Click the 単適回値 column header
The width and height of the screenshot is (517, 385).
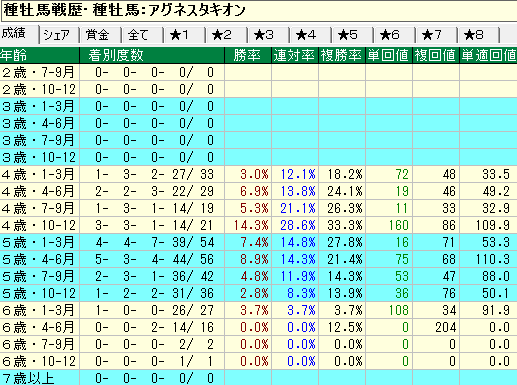488,55
